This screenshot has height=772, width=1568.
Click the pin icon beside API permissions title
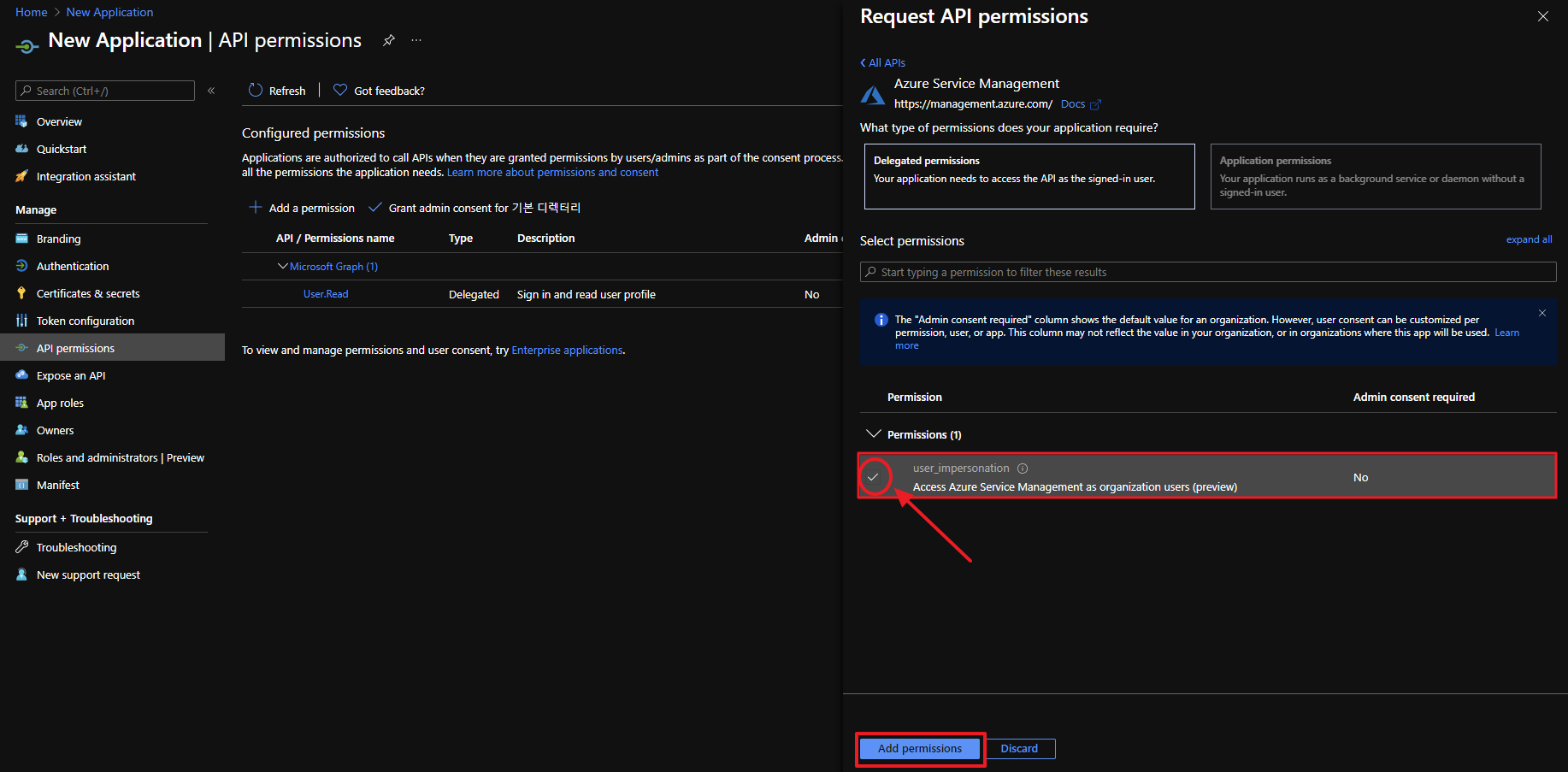tap(389, 40)
